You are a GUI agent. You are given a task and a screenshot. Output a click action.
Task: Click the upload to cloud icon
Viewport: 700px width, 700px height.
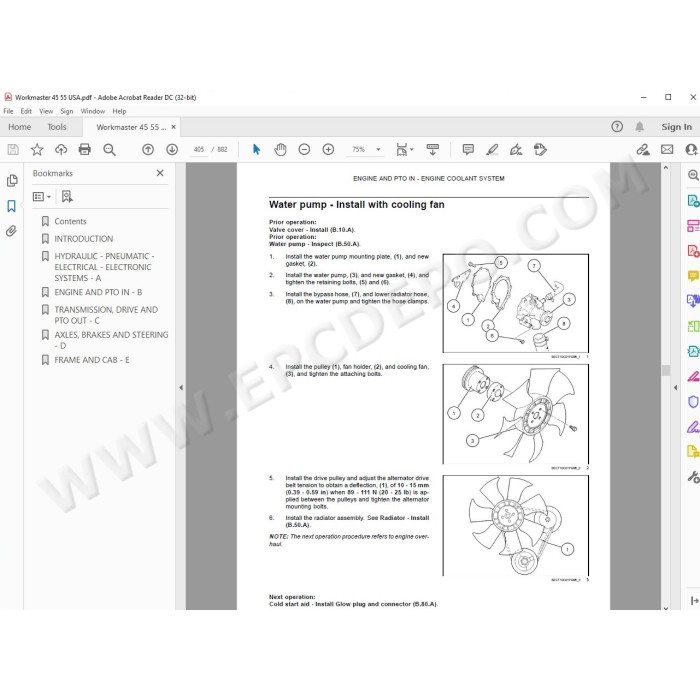[x=61, y=150]
